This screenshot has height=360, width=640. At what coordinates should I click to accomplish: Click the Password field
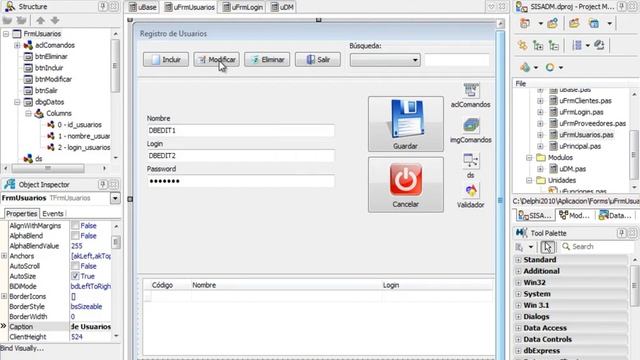point(240,181)
